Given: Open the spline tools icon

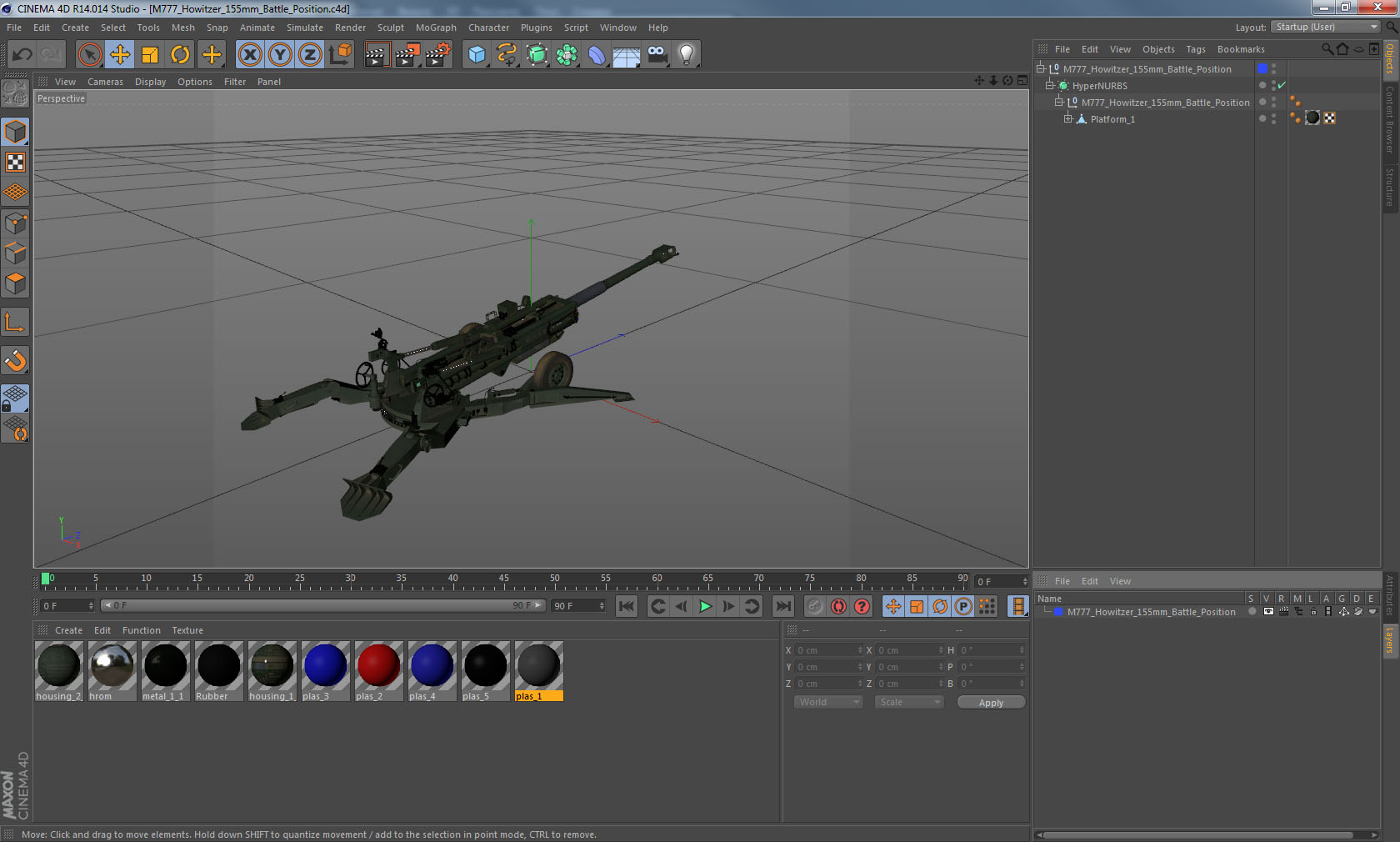Looking at the screenshot, I should (507, 55).
